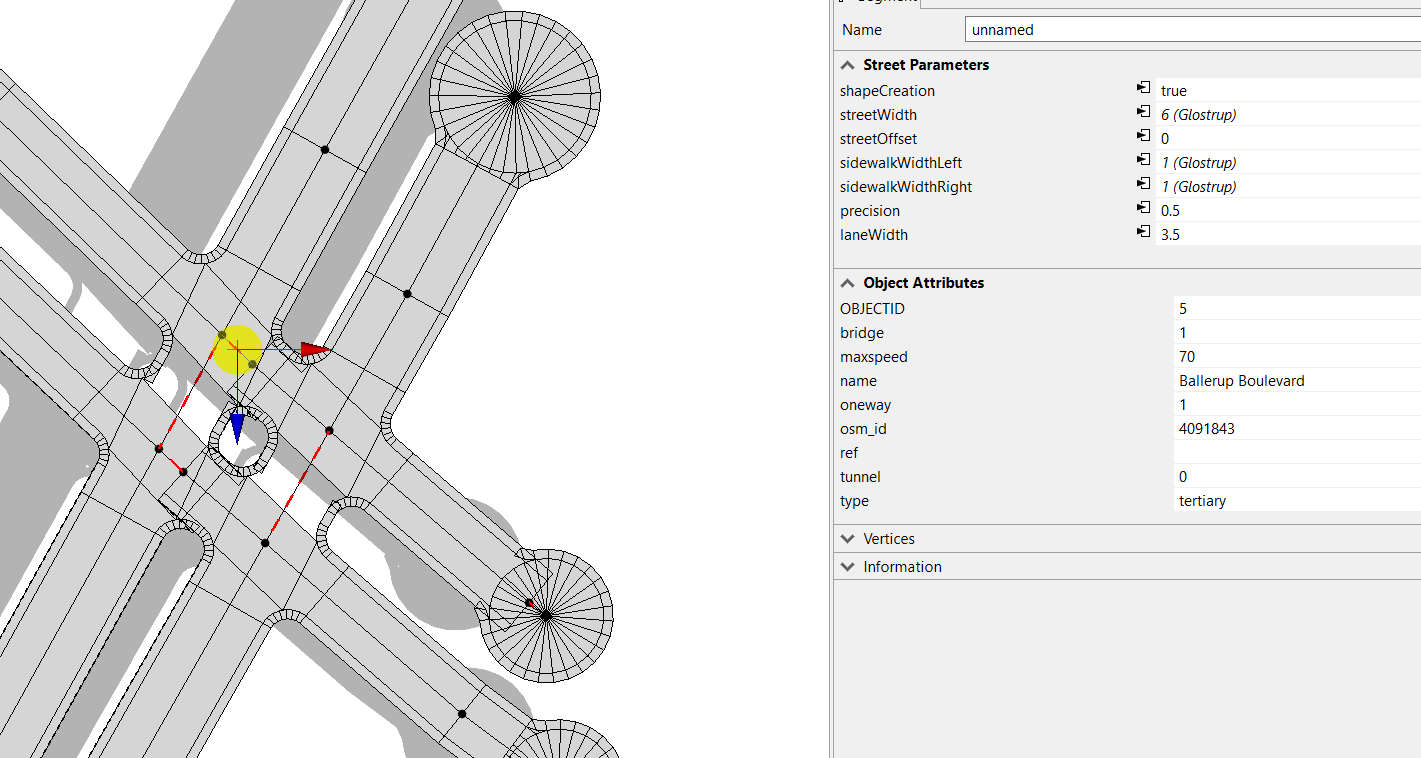Viewport: 1421px width, 758px height.
Task: Click the maxspeed attribute label
Action: click(874, 357)
